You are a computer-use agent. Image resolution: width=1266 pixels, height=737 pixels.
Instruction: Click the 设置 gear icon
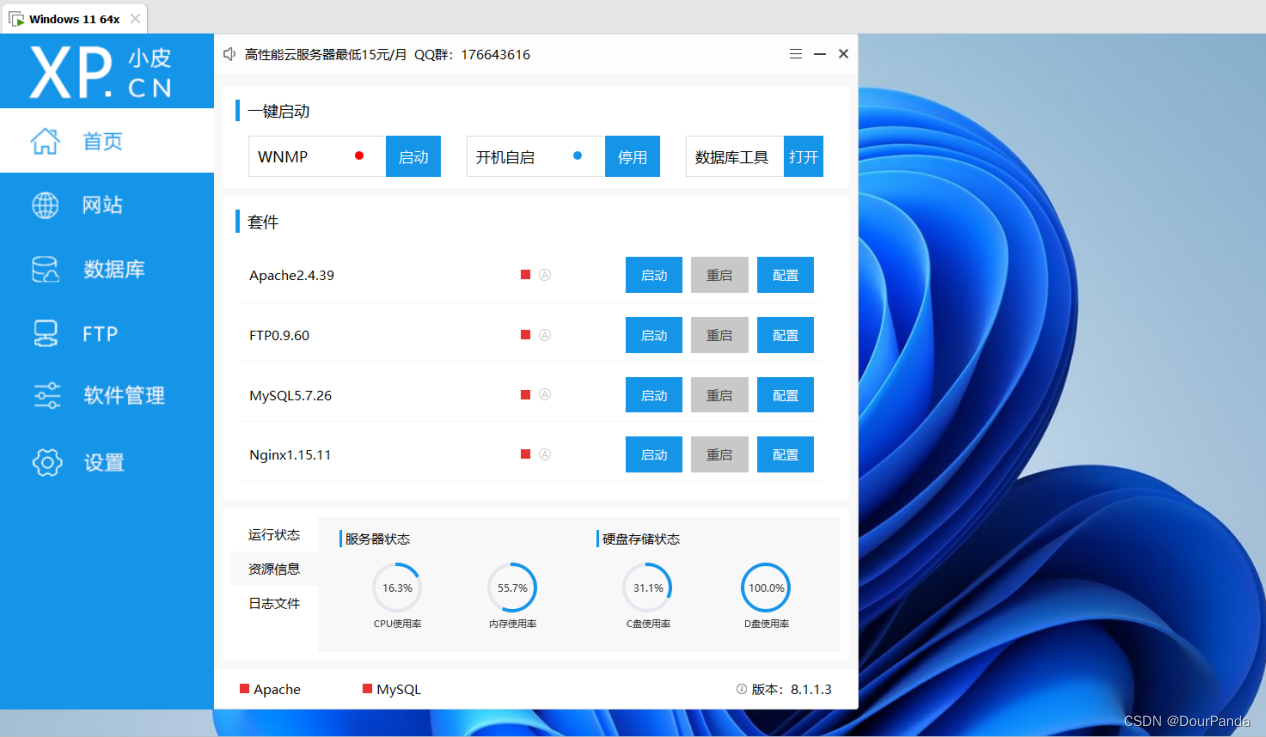click(47, 462)
